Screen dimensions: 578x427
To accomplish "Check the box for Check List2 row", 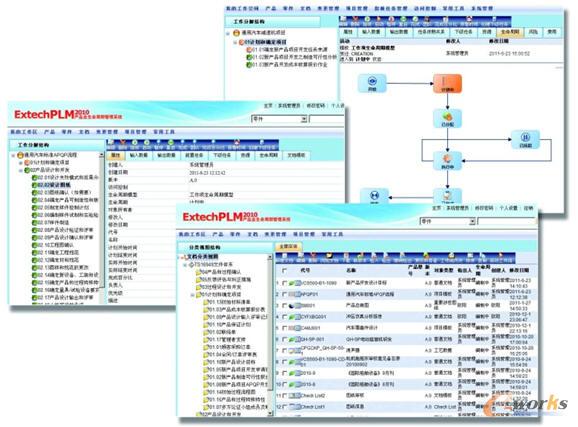I will (x=284, y=395).
